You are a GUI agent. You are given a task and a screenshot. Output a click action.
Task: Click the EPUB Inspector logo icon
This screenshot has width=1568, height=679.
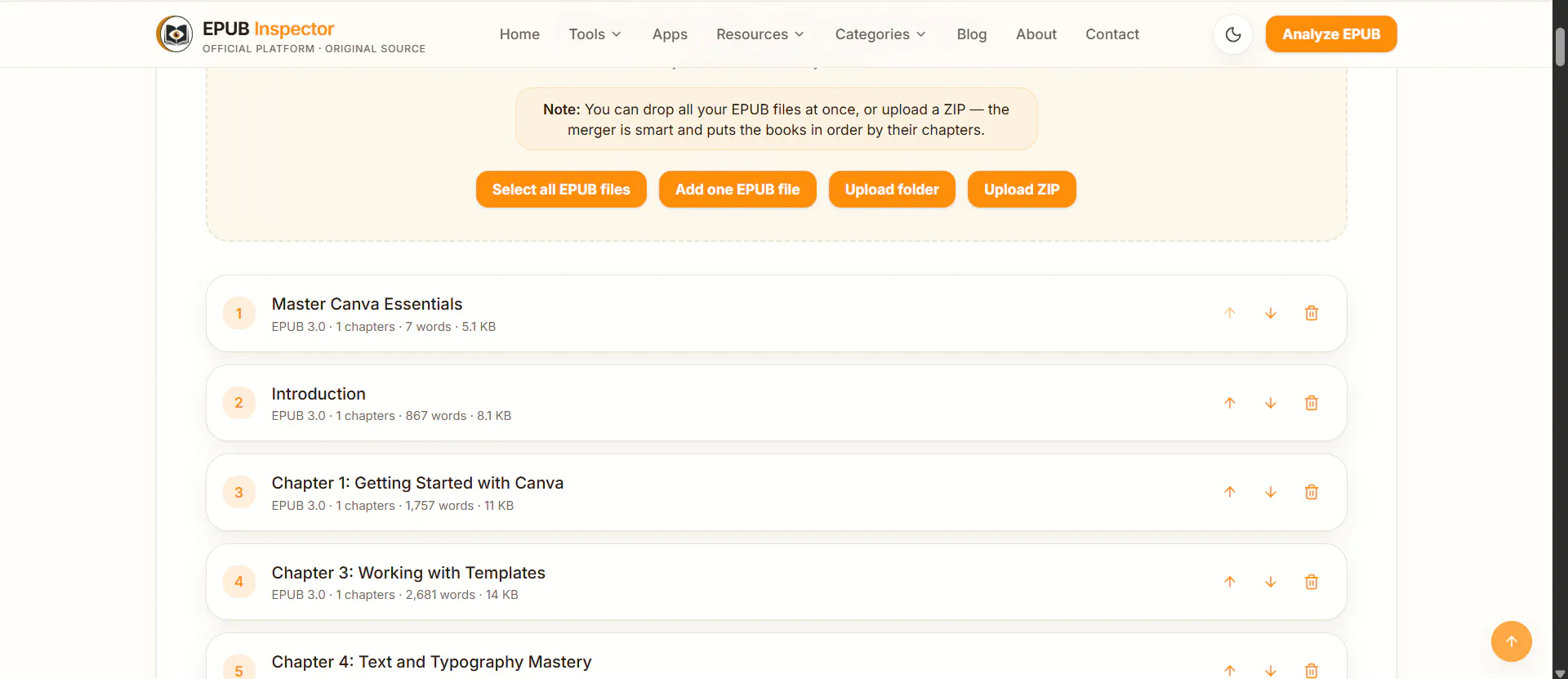point(175,34)
